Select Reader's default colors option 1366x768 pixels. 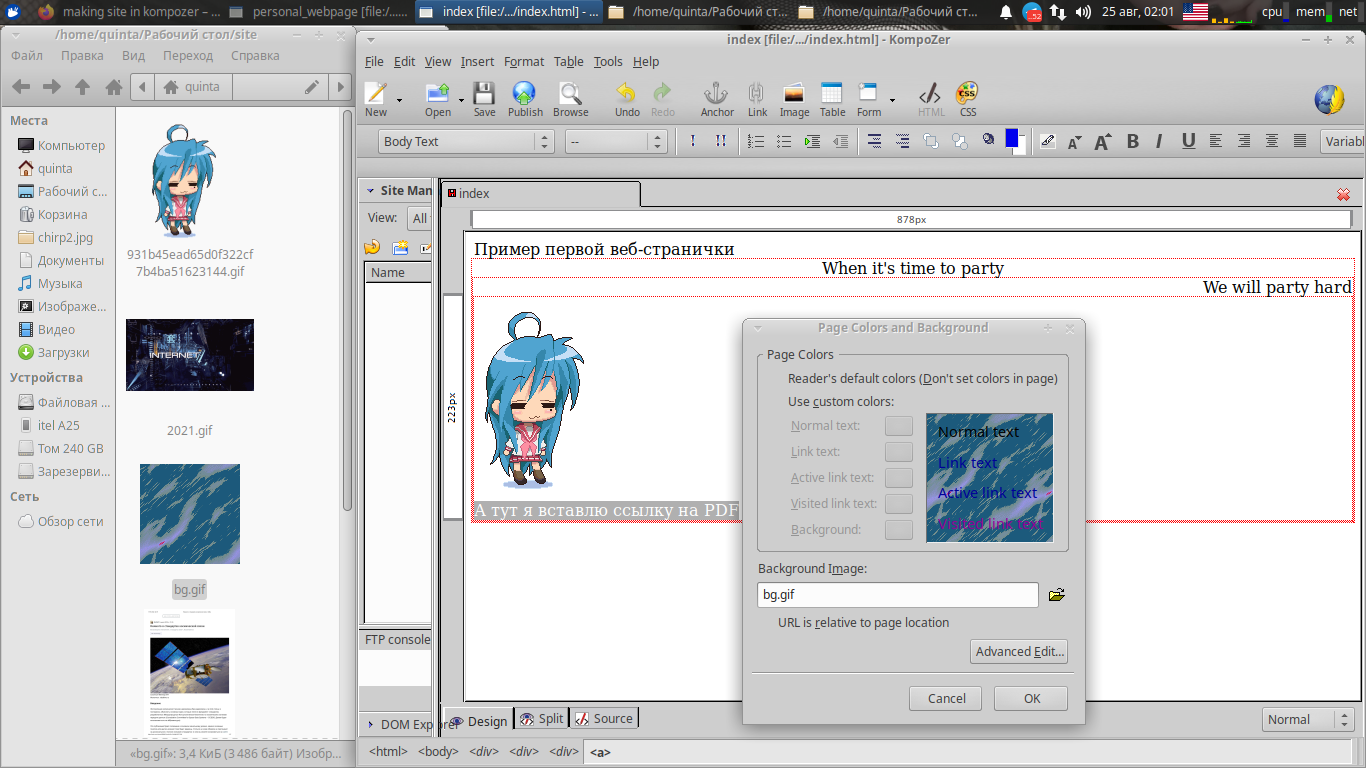click(x=922, y=379)
